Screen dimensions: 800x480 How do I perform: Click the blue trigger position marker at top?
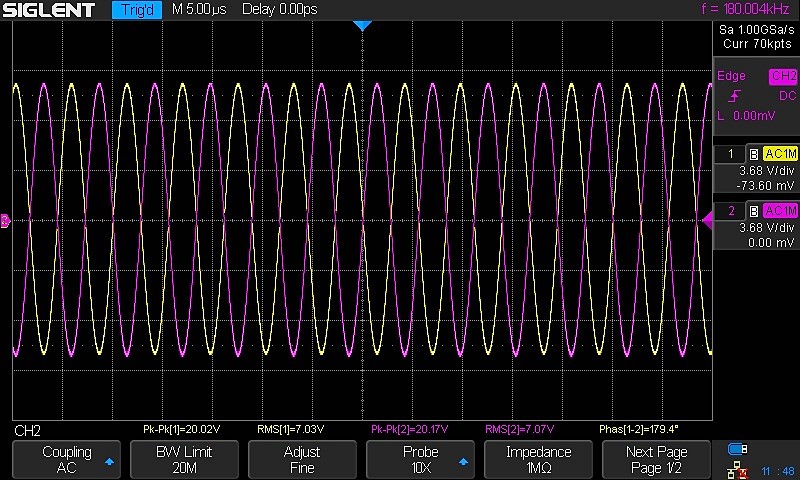pyautogui.click(x=363, y=25)
